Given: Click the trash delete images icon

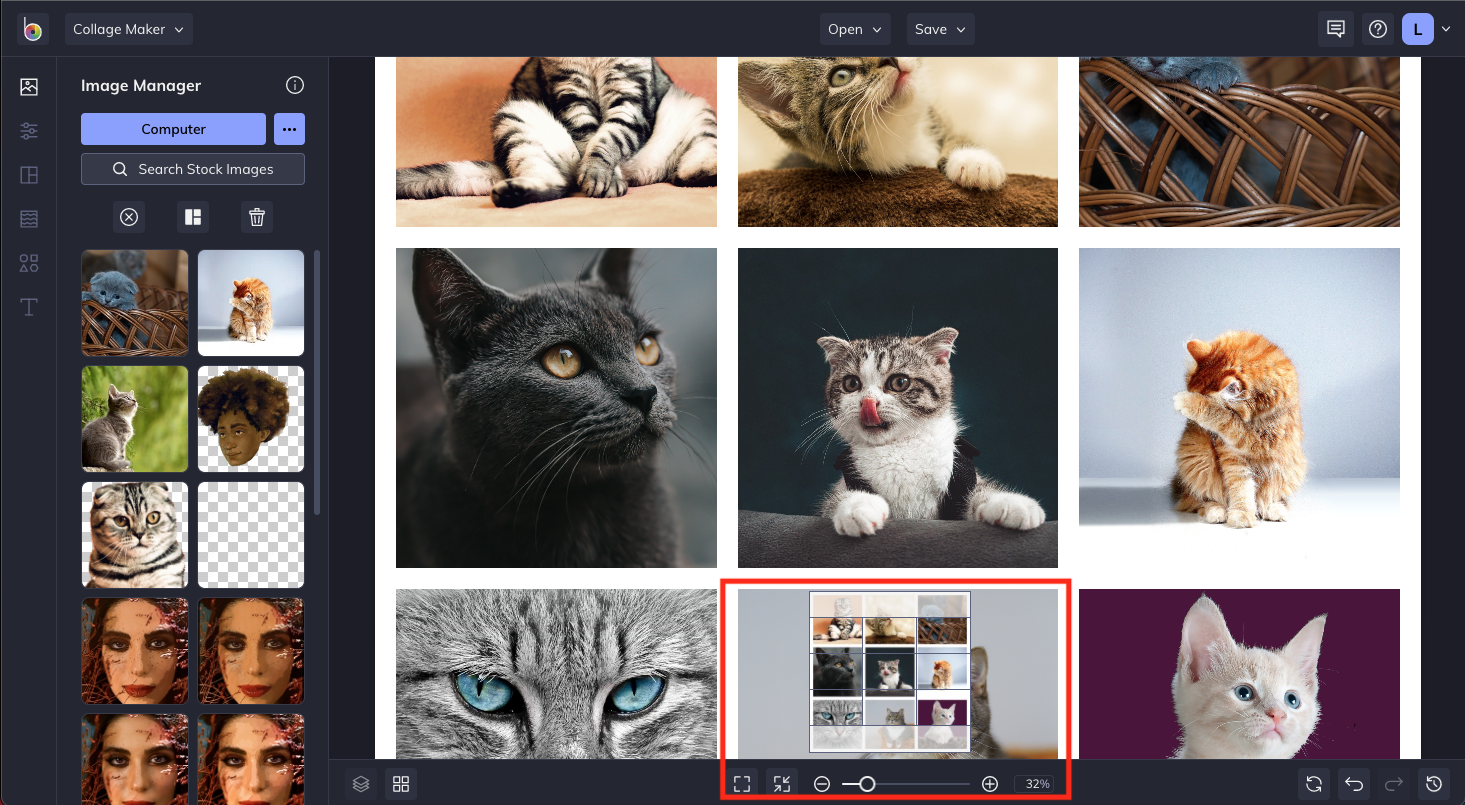Looking at the screenshot, I should [257, 217].
